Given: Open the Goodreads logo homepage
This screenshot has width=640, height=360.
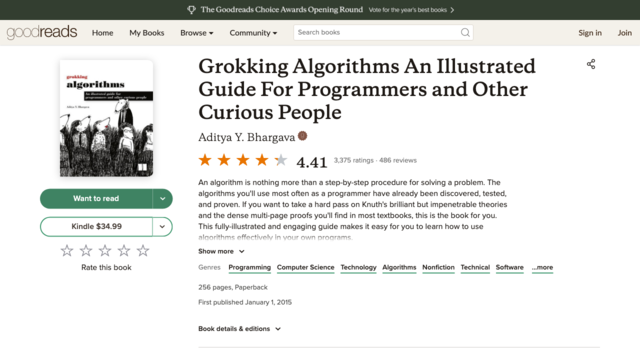Looking at the screenshot, I should pyautogui.click(x=42, y=32).
